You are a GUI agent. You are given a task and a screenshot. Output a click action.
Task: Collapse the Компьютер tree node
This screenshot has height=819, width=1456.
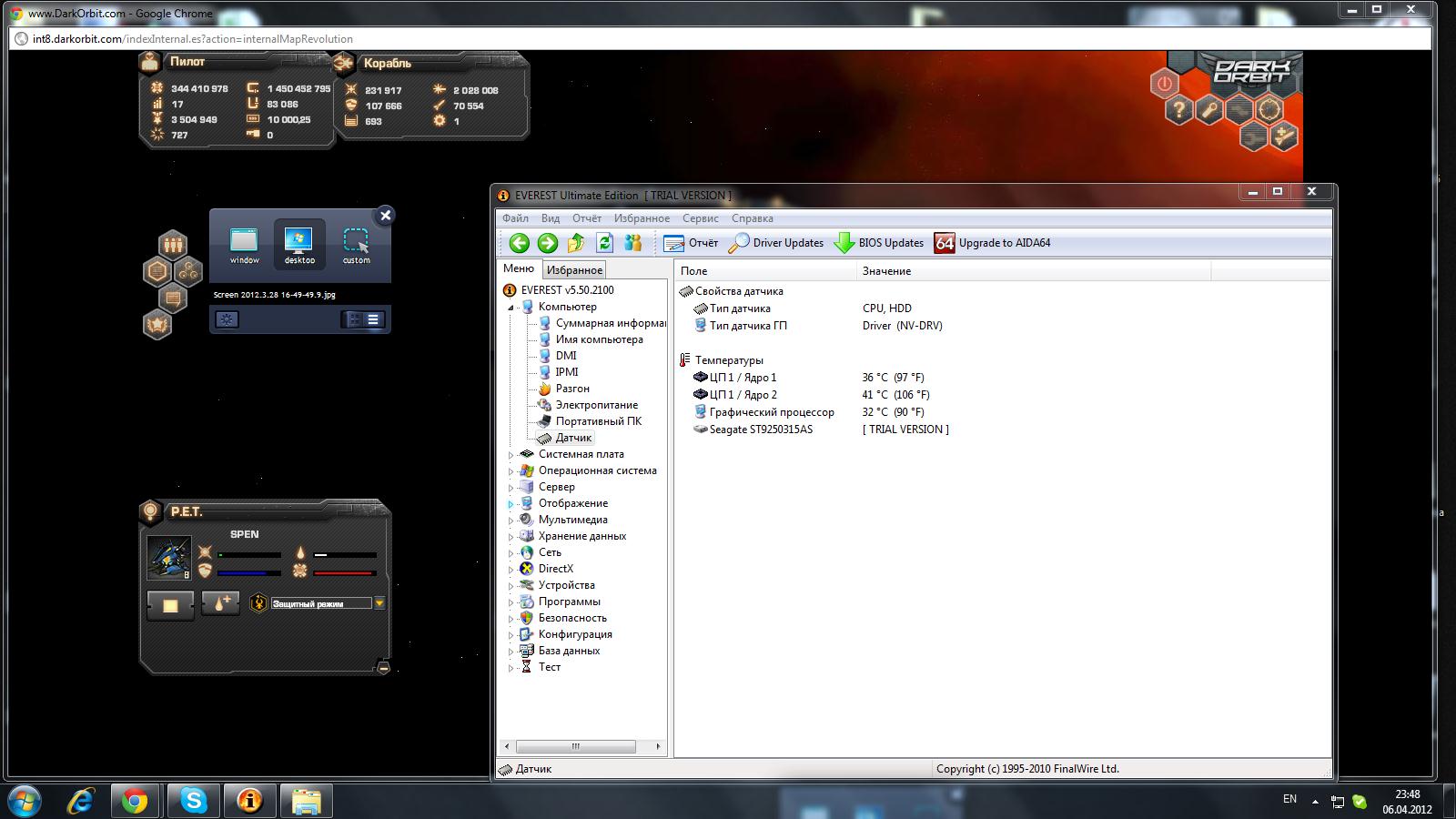click(x=511, y=308)
